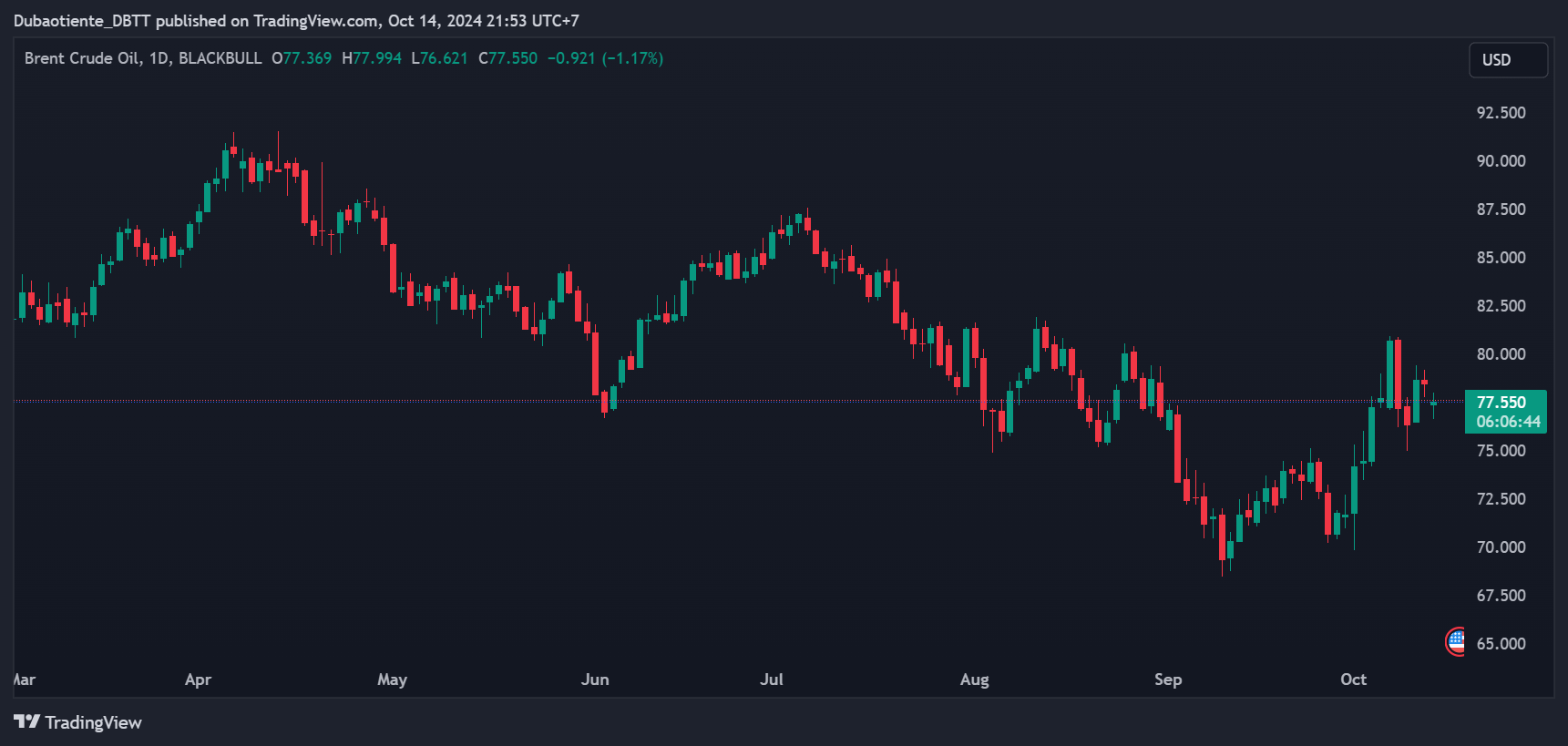Click the 87.500 price axis label
Viewport: 1568px width, 746px height.
click(1501, 209)
